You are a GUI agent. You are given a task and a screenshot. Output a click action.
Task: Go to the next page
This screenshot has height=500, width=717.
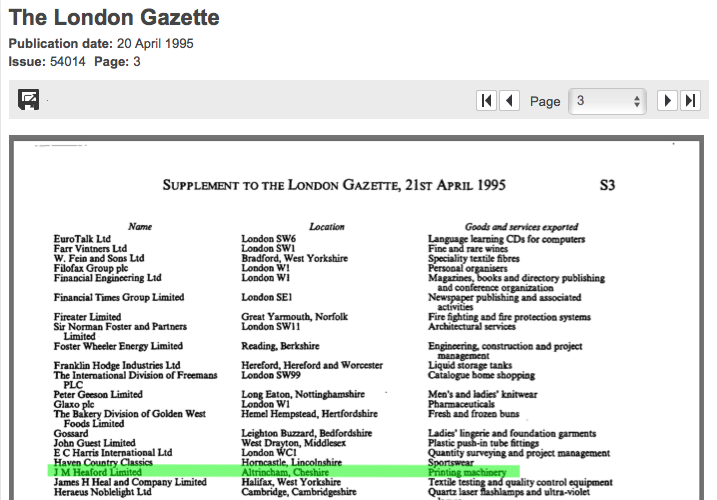667,100
